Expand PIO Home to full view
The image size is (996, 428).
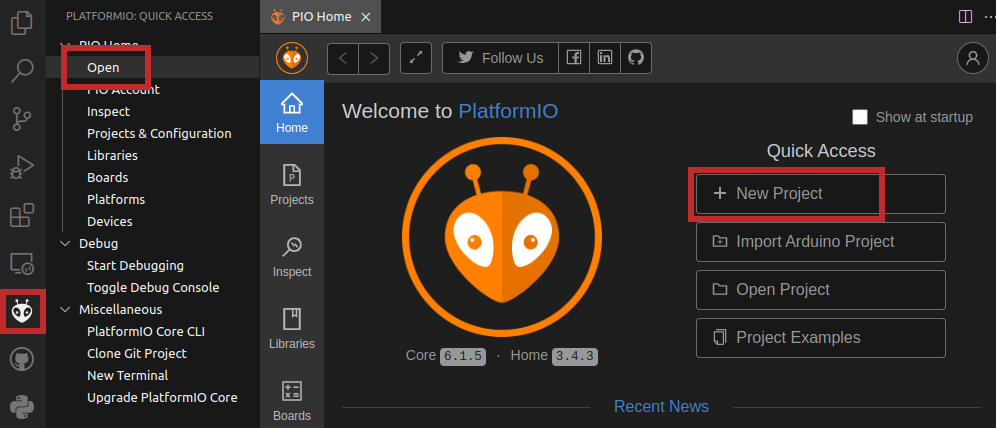[x=416, y=58]
